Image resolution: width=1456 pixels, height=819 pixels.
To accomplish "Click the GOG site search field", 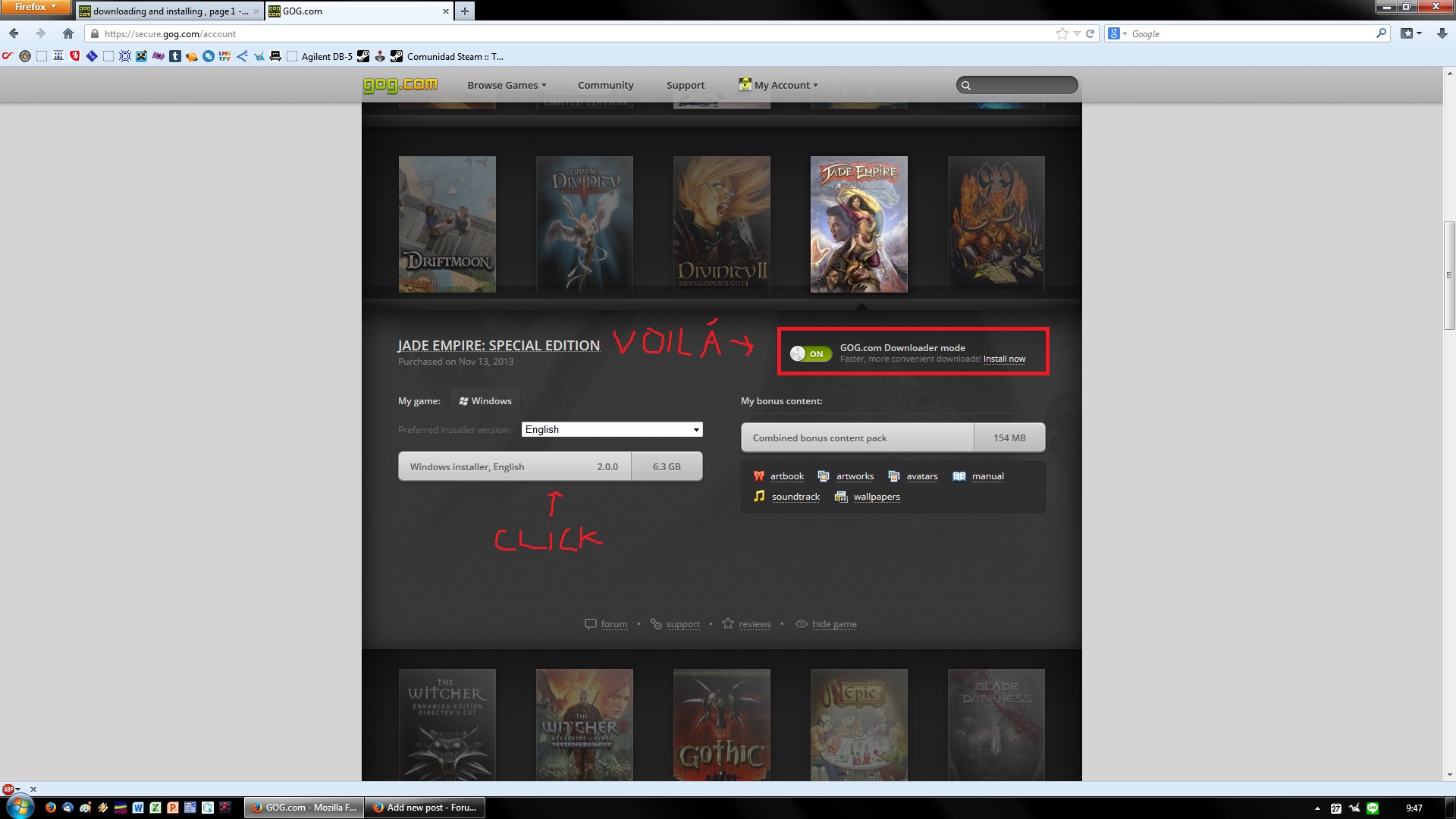I will point(1017,85).
